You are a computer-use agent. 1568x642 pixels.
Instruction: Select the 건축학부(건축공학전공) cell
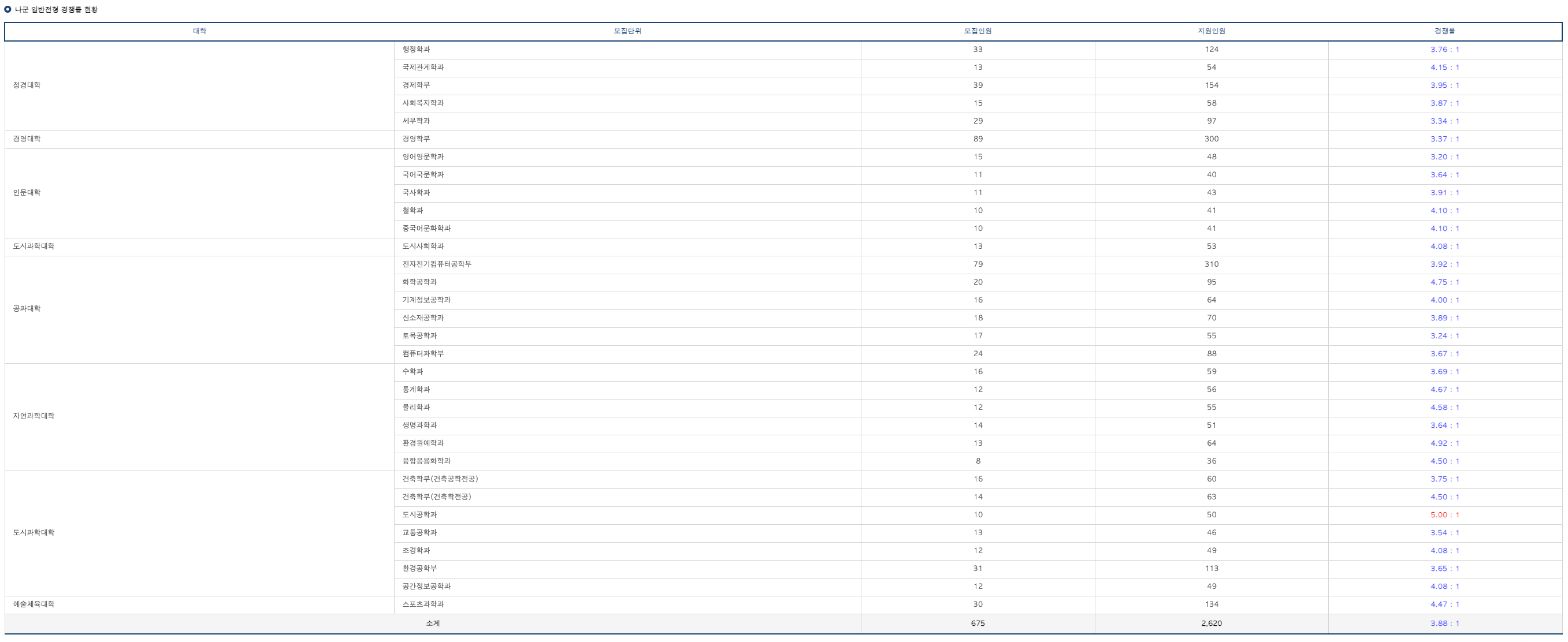tap(440, 479)
